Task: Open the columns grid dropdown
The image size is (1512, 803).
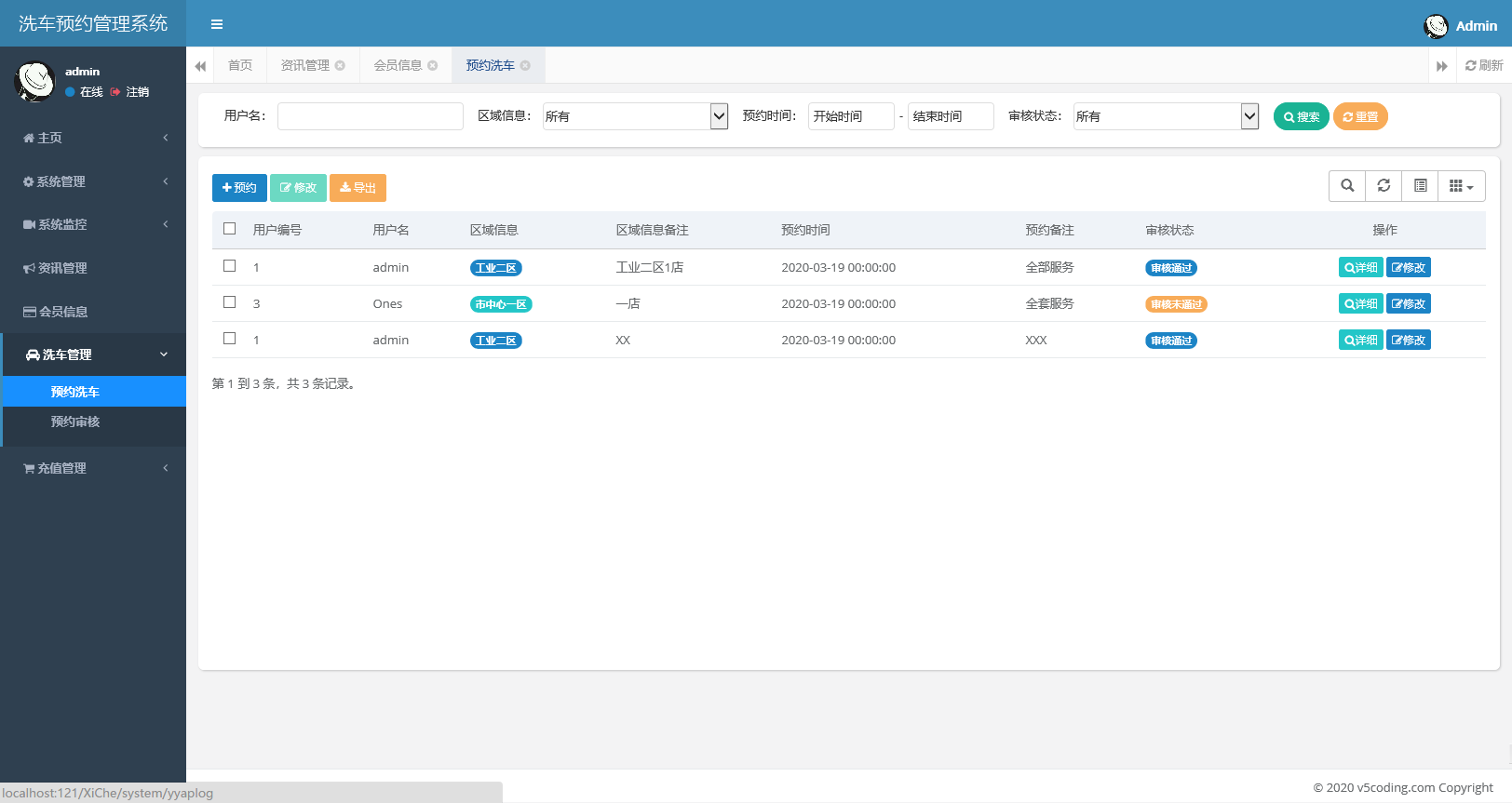Action: point(1462,186)
